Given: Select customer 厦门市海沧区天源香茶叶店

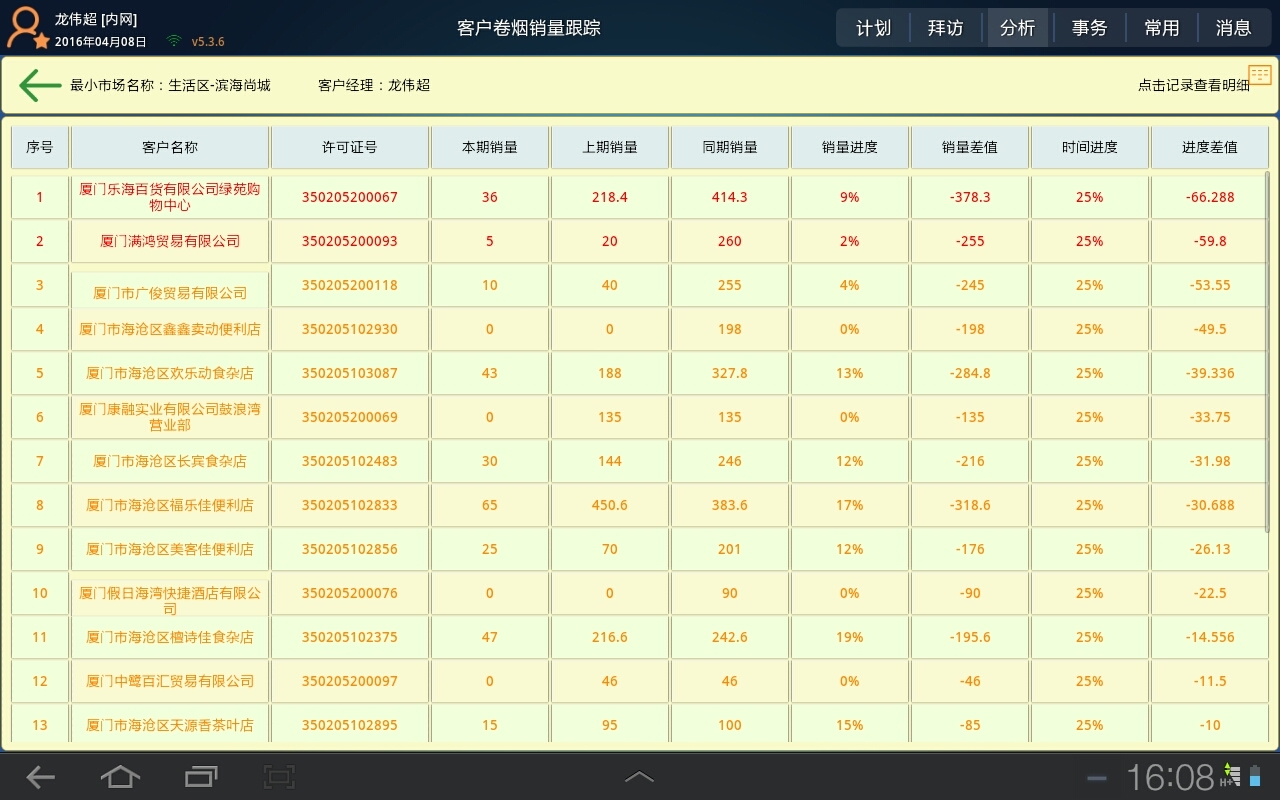Looking at the screenshot, I should (x=170, y=725).
